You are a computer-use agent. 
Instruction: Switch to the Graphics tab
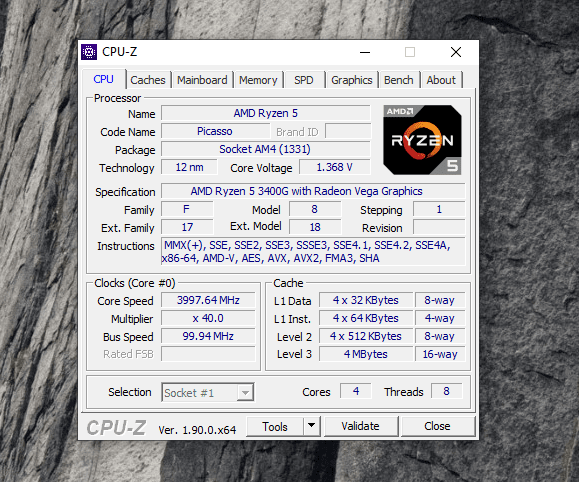click(352, 80)
